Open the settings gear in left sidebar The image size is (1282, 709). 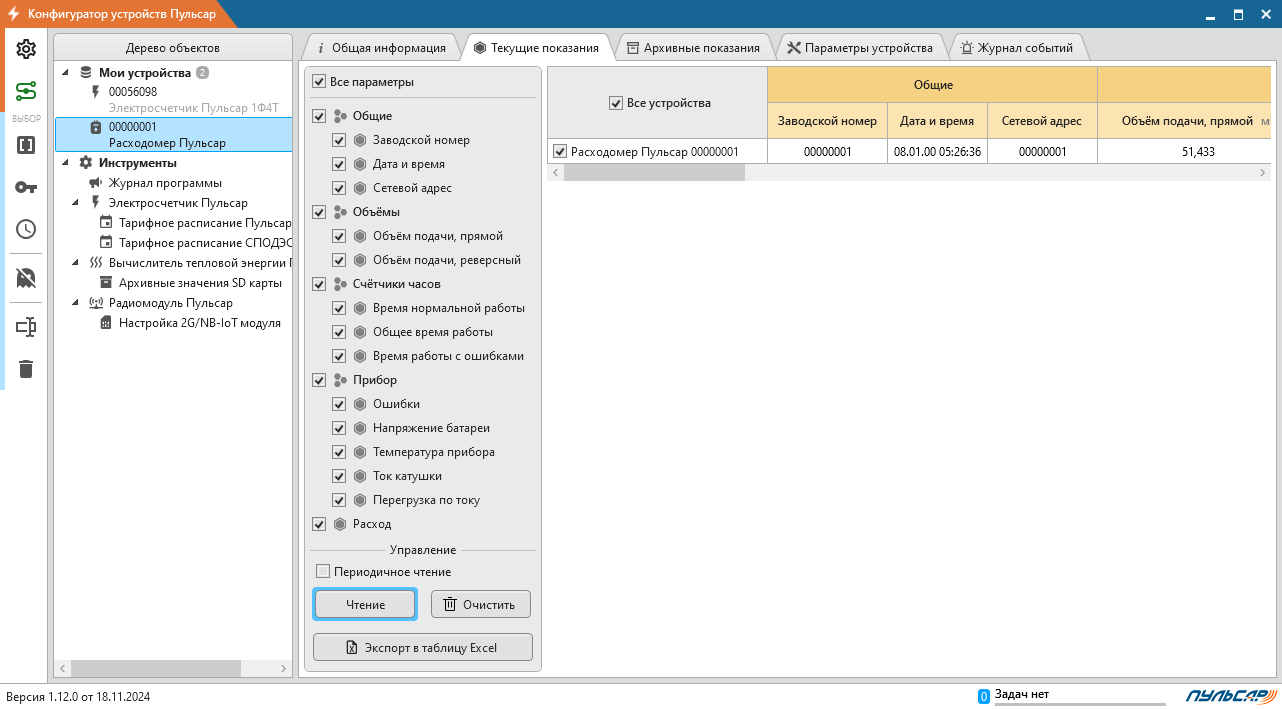(26, 49)
